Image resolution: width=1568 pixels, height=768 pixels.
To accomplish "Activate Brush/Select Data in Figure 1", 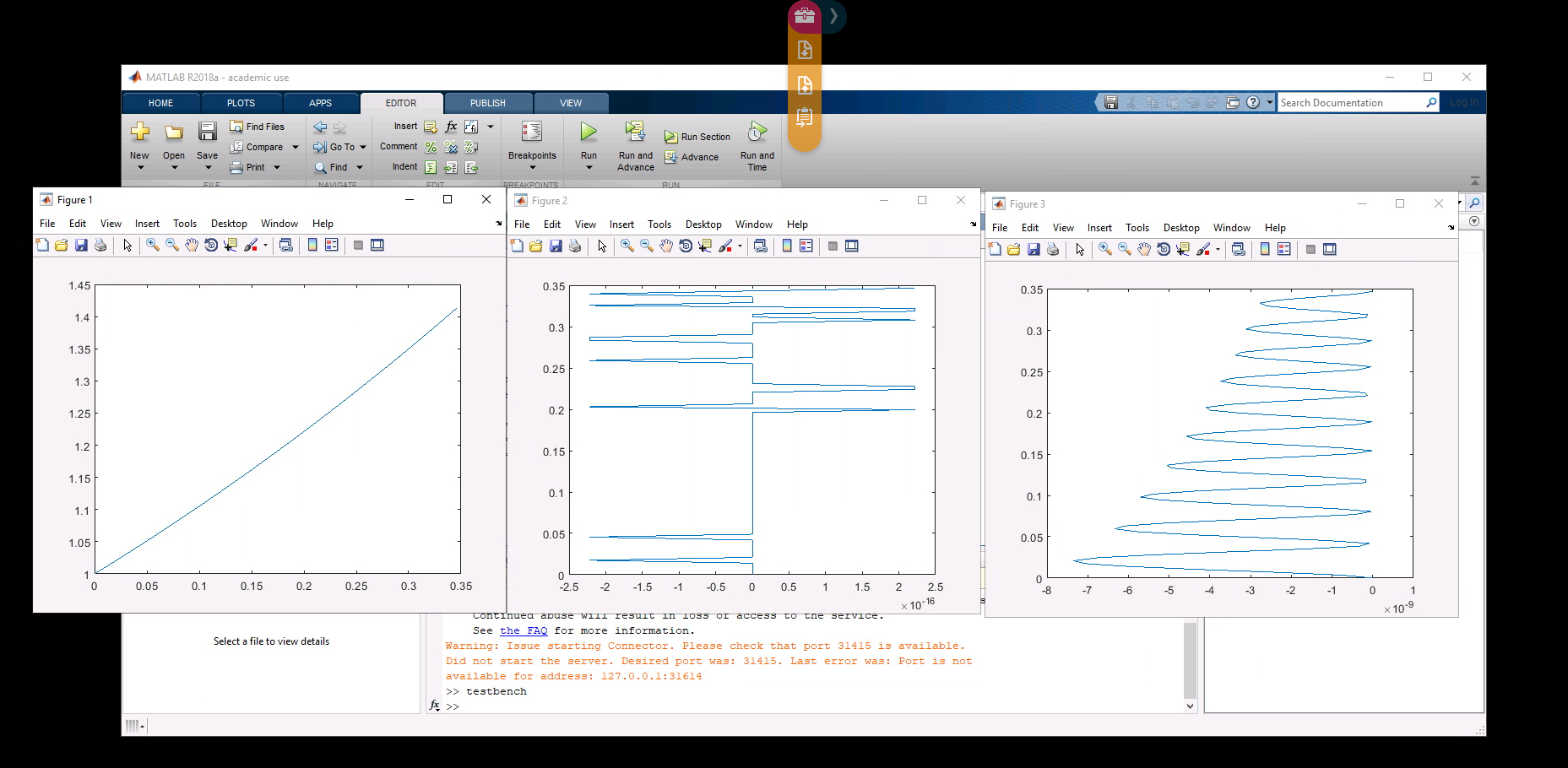I will tap(252, 245).
